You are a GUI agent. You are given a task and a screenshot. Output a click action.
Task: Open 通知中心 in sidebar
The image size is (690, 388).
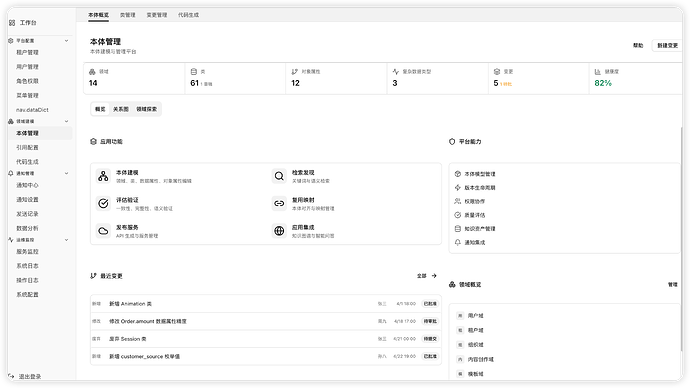[x=27, y=185]
